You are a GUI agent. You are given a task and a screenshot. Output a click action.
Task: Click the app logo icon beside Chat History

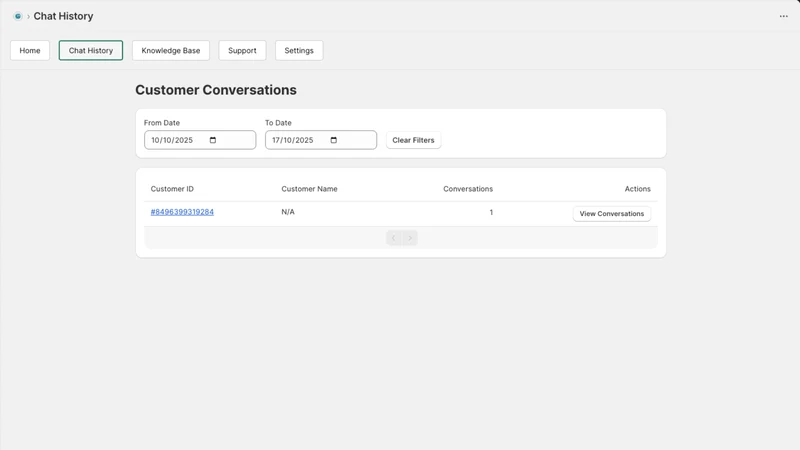click(x=18, y=16)
